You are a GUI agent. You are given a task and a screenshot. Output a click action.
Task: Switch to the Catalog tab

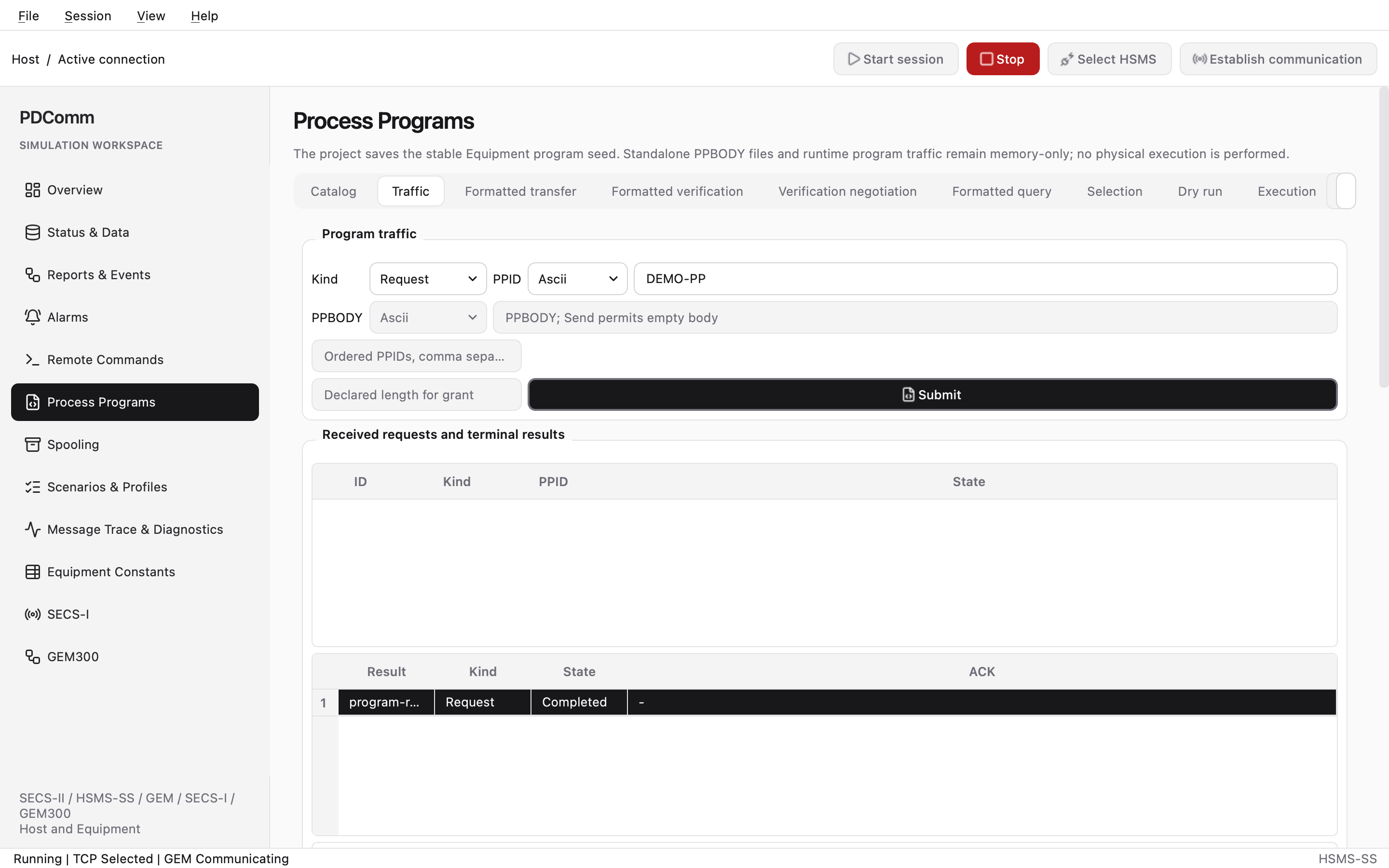pos(333,191)
